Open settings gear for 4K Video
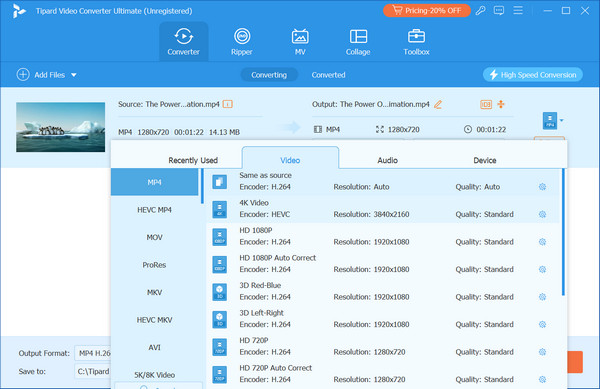 click(542, 214)
